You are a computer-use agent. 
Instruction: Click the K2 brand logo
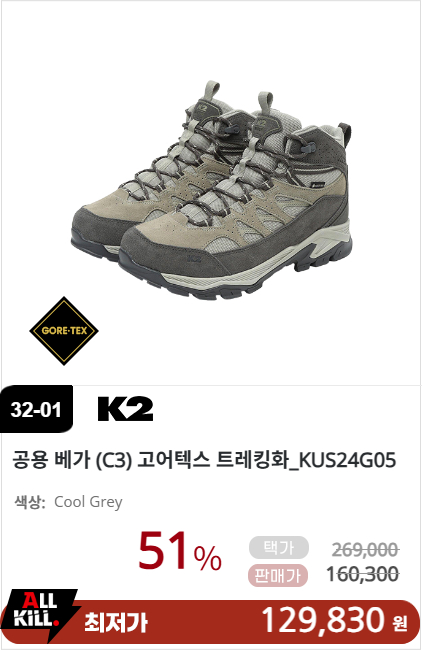click(x=125, y=409)
